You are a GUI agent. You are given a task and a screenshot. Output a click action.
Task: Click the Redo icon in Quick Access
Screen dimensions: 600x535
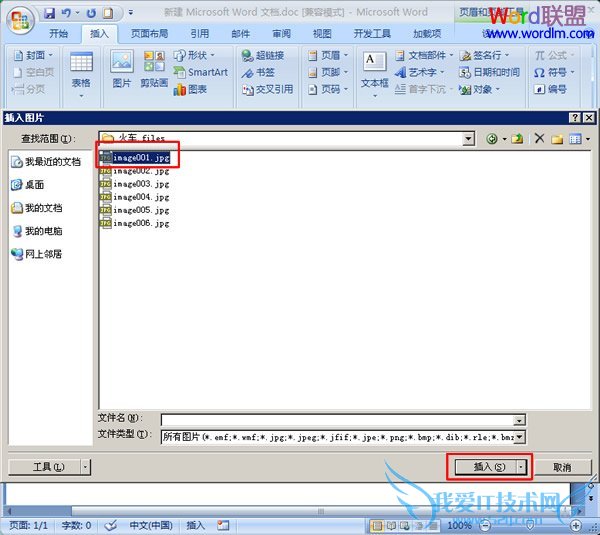click(x=91, y=13)
